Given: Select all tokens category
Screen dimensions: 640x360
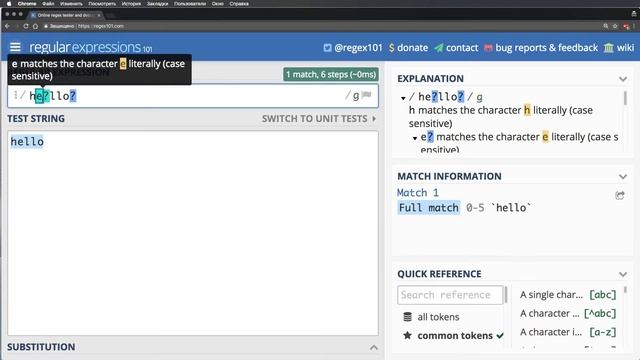Looking at the screenshot, I should point(438,317).
